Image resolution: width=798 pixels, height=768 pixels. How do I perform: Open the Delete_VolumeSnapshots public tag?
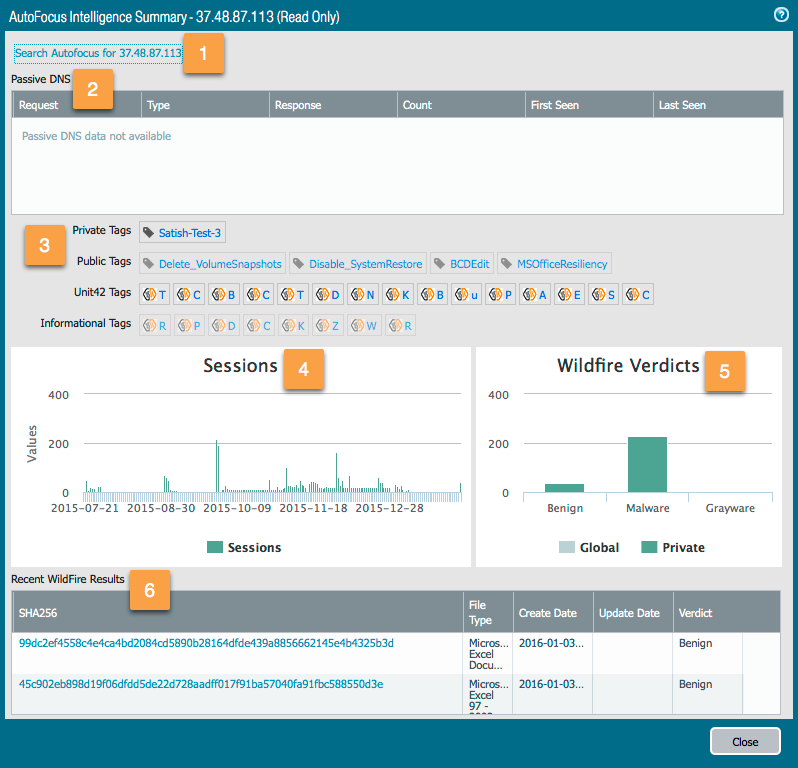point(212,264)
